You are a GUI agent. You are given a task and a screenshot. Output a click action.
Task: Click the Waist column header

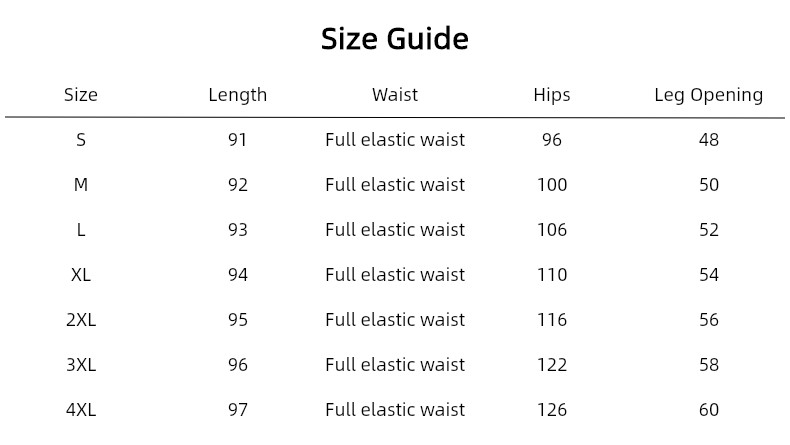395,95
